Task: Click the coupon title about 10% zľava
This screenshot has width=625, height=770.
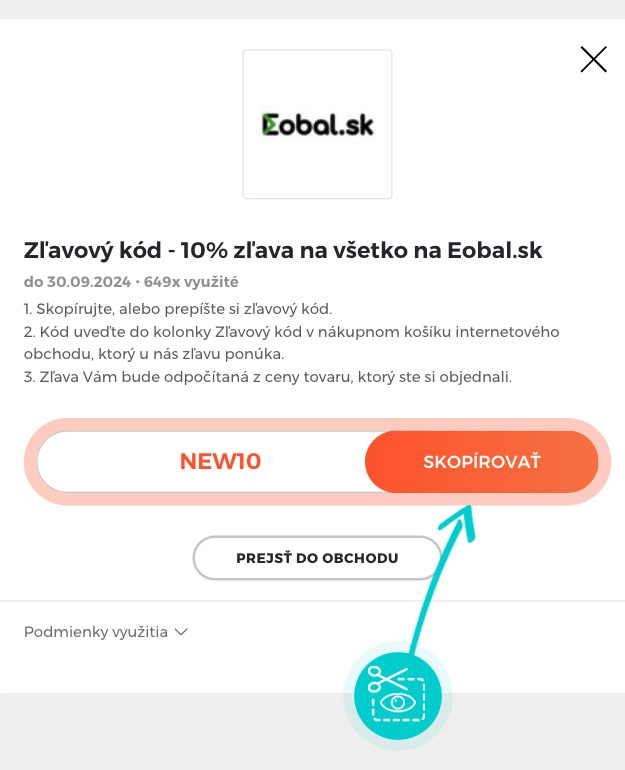Action: pyautogui.click(x=283, y=250)
